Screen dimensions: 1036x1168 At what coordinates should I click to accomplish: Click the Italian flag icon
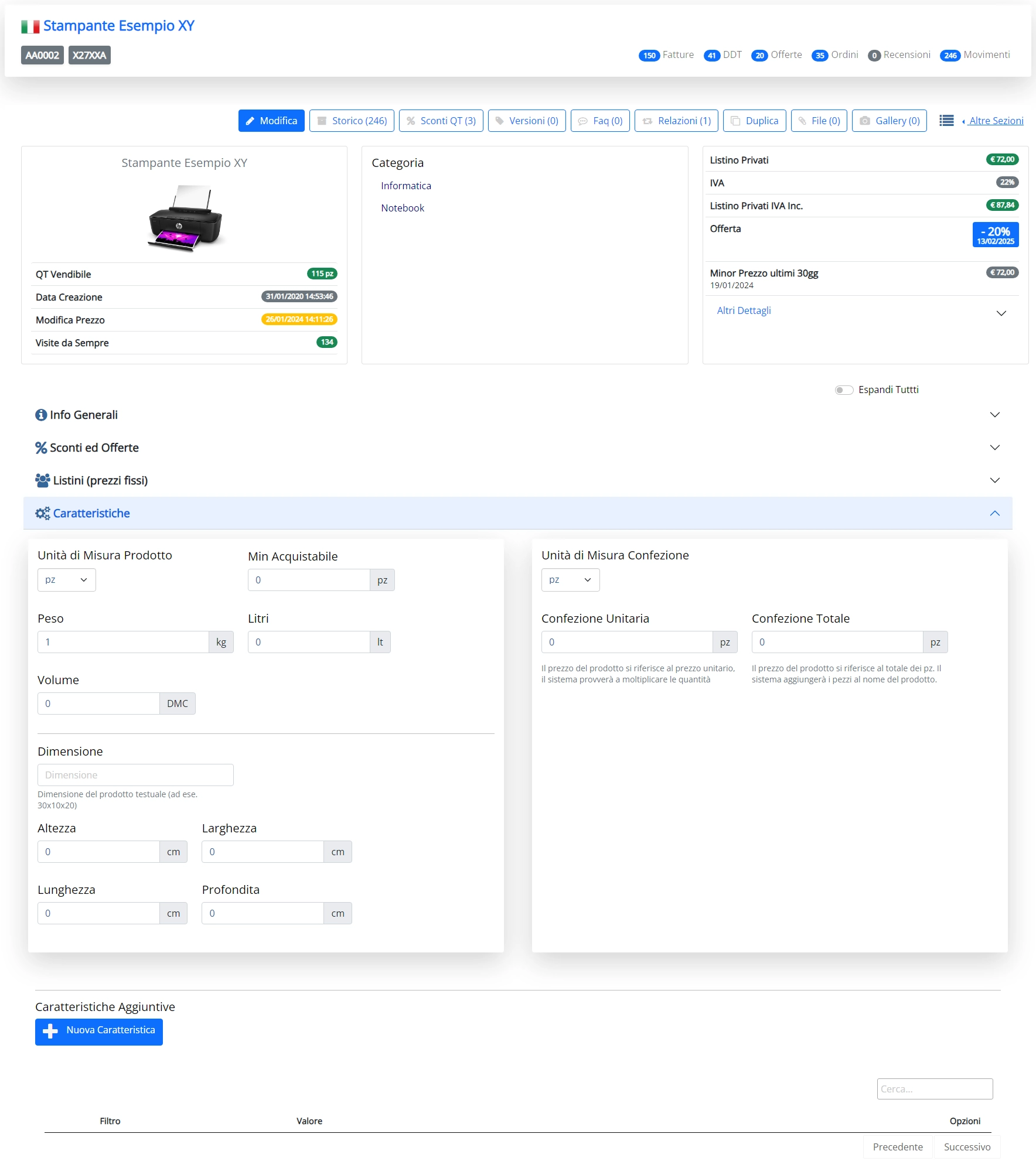point(30,26)
